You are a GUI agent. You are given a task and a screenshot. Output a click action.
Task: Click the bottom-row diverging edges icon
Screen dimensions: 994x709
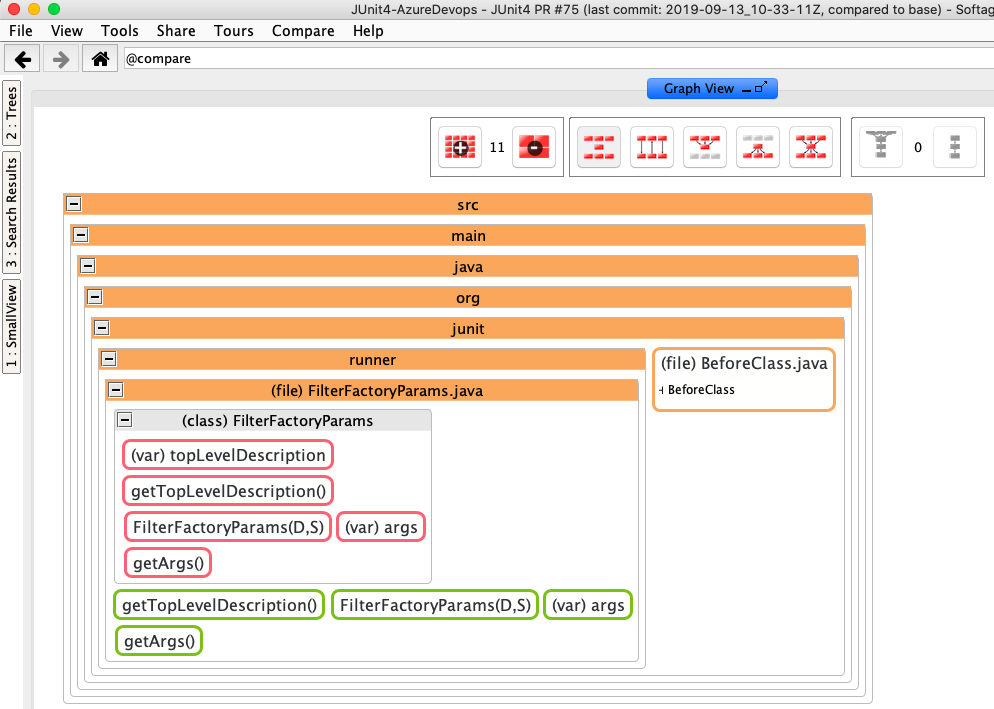click(x=758, y=148)
